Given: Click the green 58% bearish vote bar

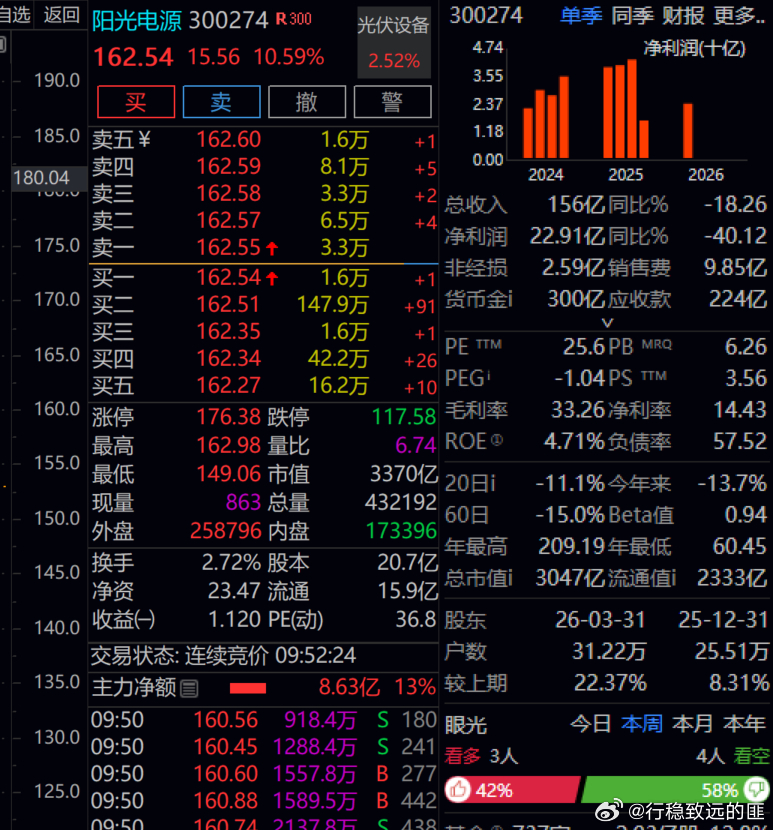Looking at the screenshot, I should pyautogui.click(x=675, y=790).
